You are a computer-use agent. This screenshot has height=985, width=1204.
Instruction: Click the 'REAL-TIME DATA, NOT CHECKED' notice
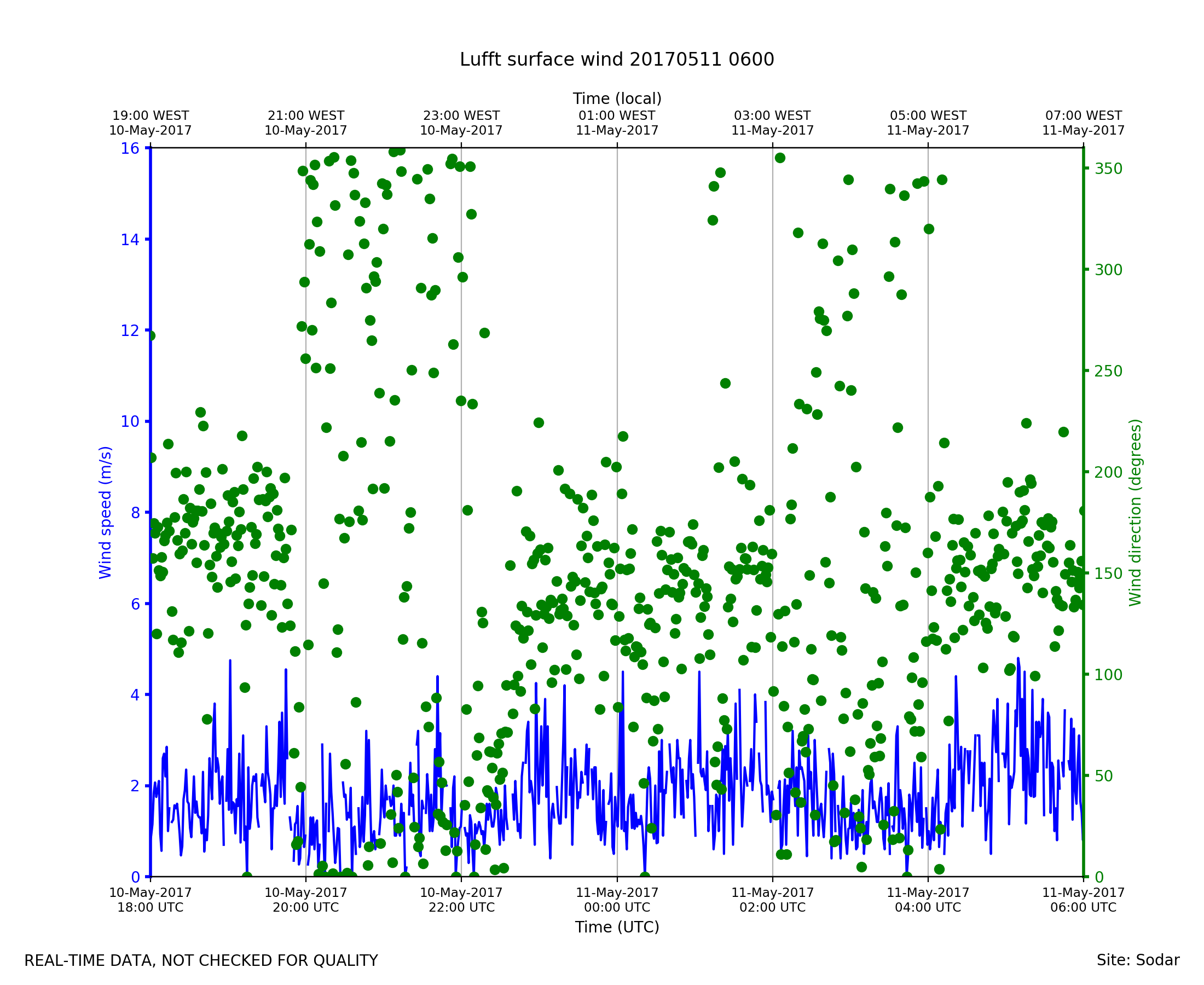point(201,961)
